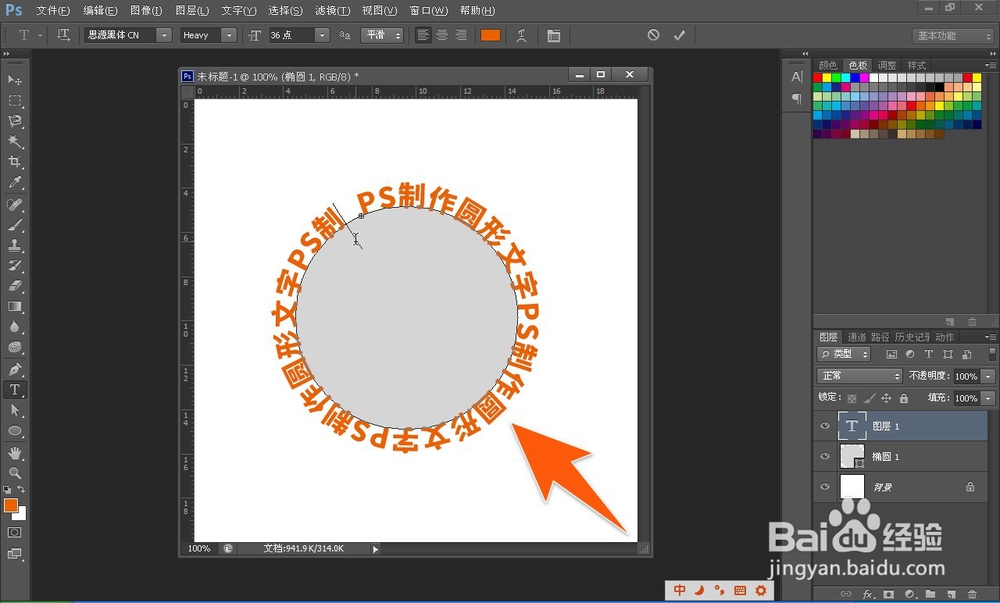The height and width of the screenshot is (603, 1000).
Task: Cancel the current text edit
Action: point(653,35)
